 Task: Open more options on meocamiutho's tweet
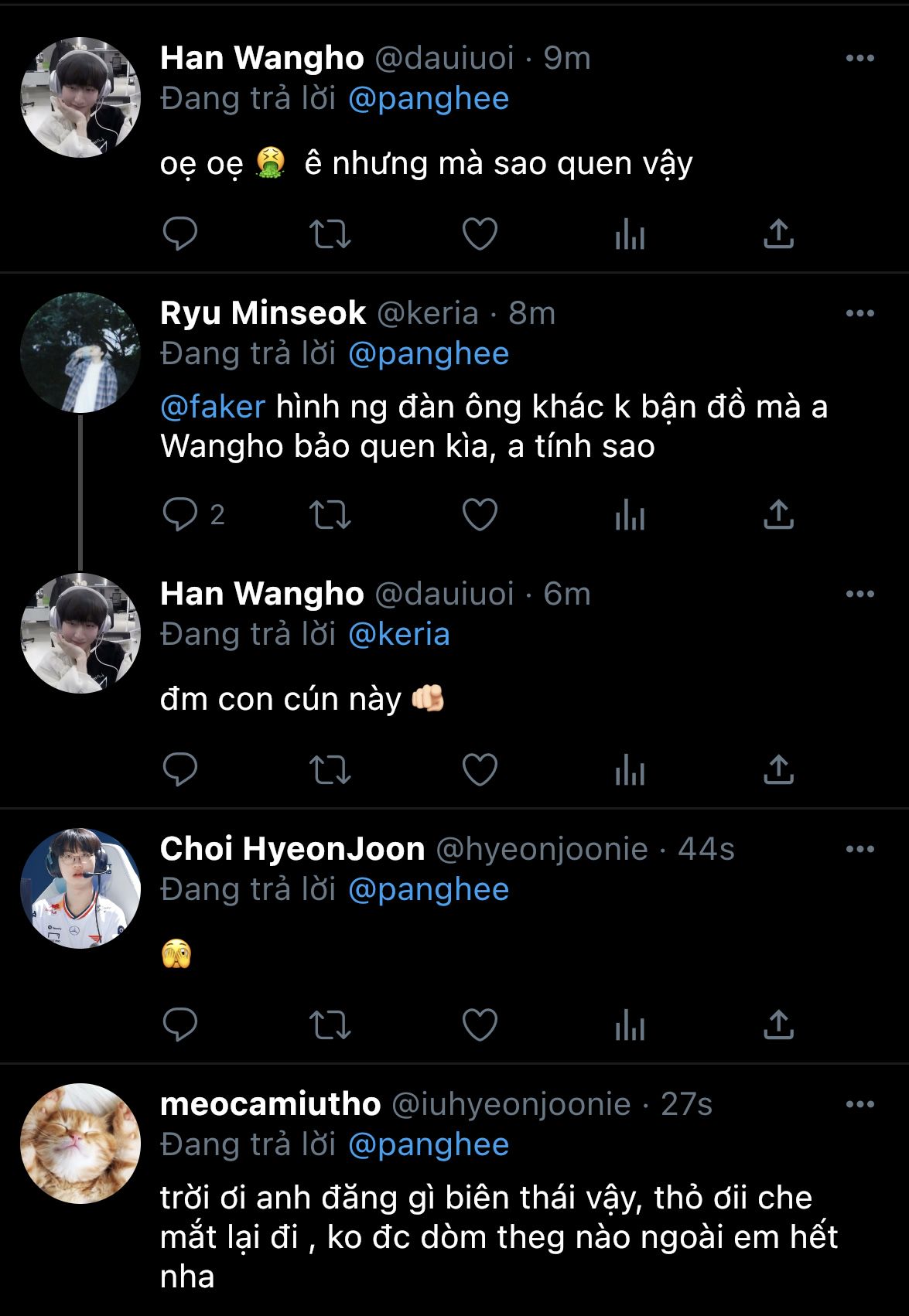[x=859, y=1104]
